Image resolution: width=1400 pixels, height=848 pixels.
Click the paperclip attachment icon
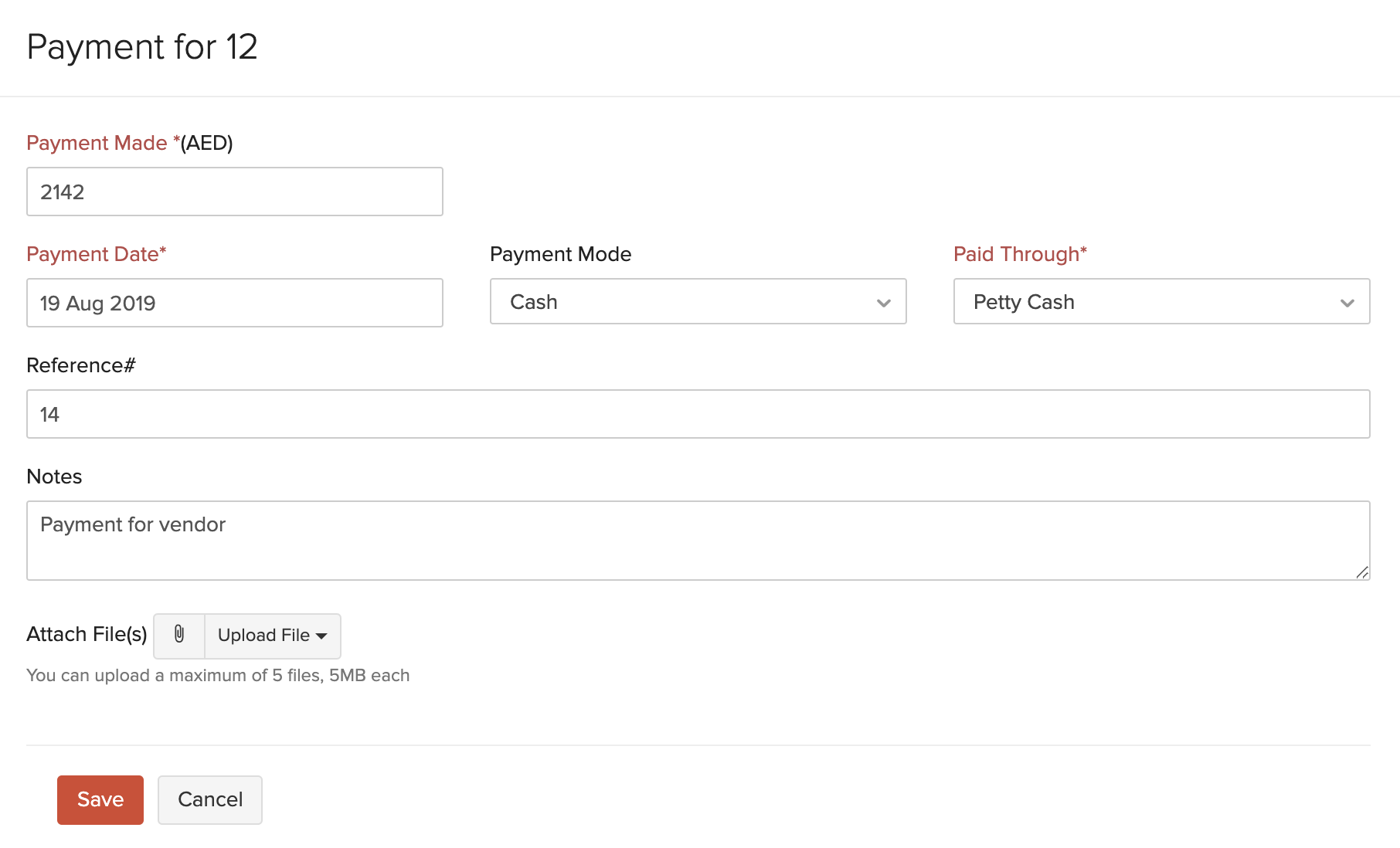click(x=178, y=636)
